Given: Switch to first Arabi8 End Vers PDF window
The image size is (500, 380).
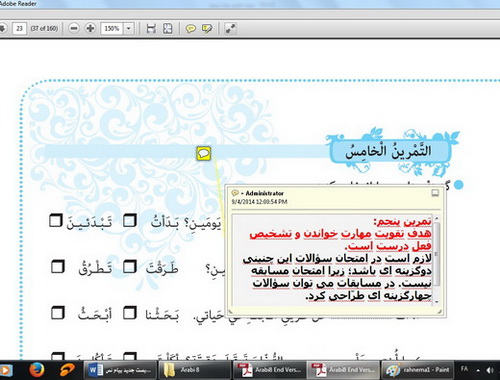Looking at the screenshot, I should coord(269,370).
